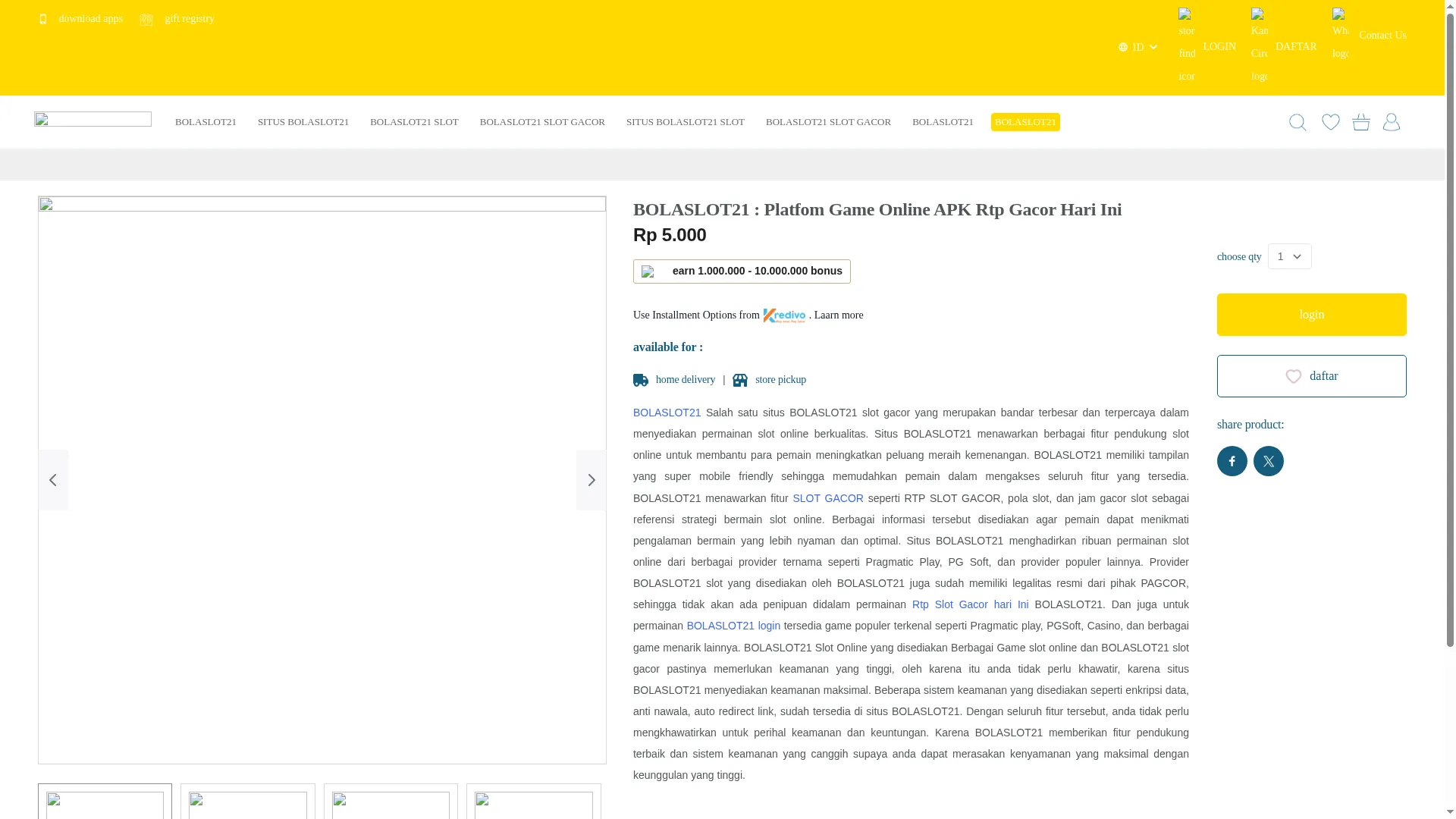Open the SITUS BOLASLOT21 menu item
Viewport: 1456px width, 819px height.
(303, 122)
